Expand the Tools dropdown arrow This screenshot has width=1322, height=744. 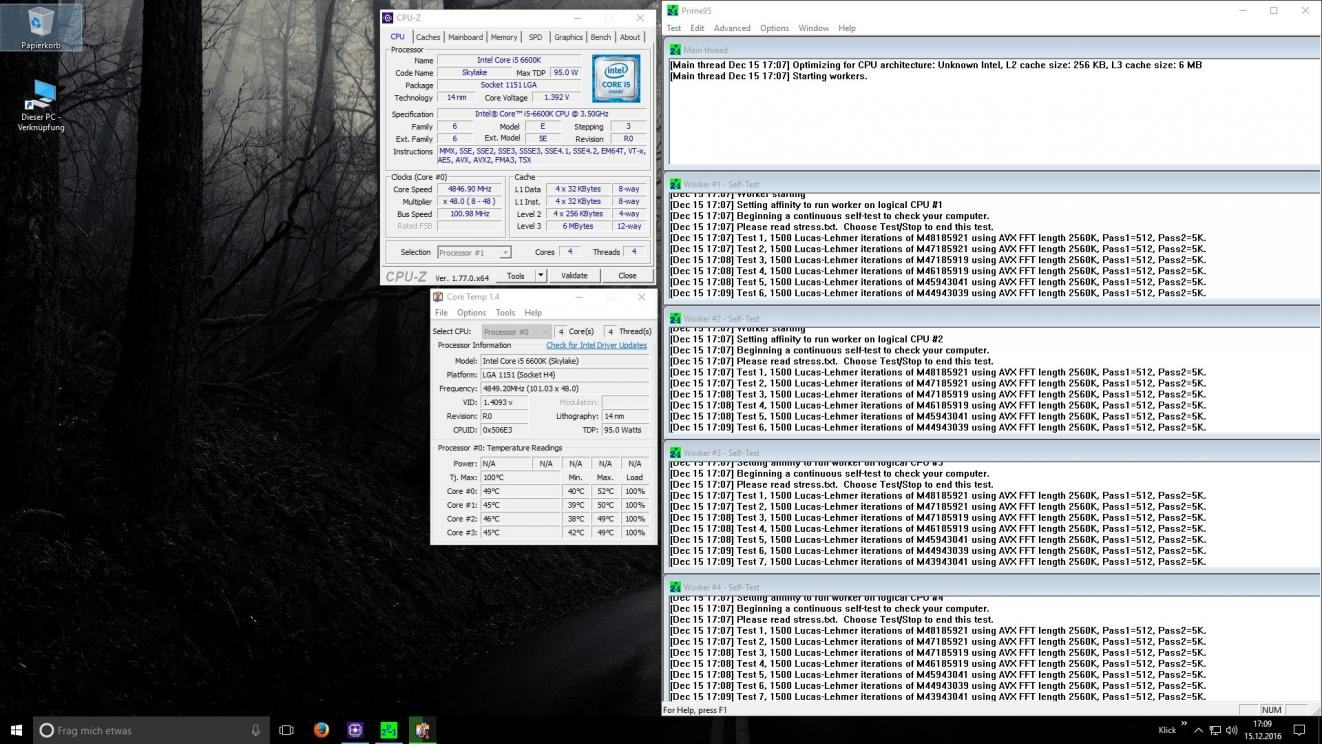pyautogui.click(x=541, y=276)
